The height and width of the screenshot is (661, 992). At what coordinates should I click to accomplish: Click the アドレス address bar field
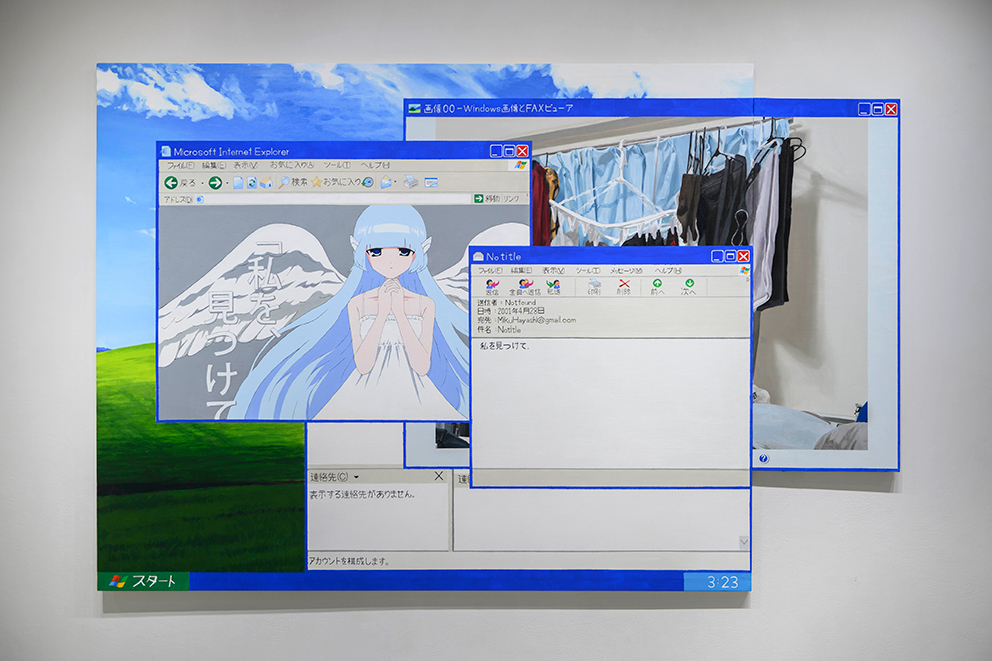point(335,199)
